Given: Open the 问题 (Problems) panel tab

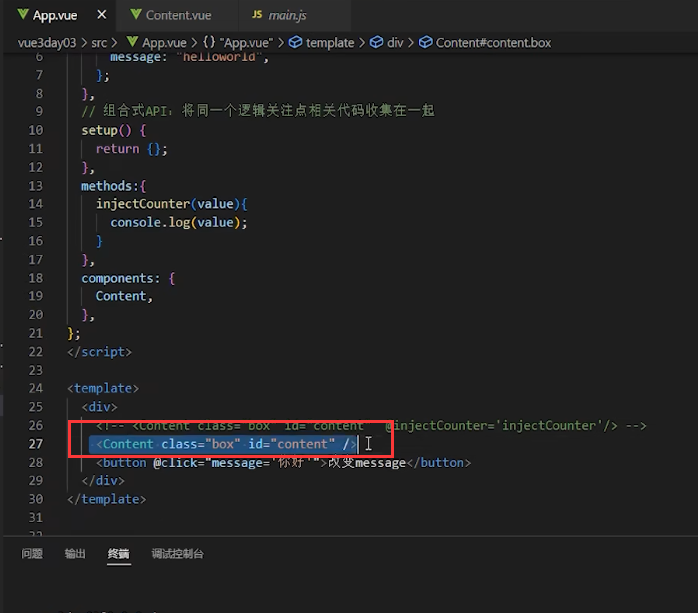Looking at the screenshot, I should point(32,553).
